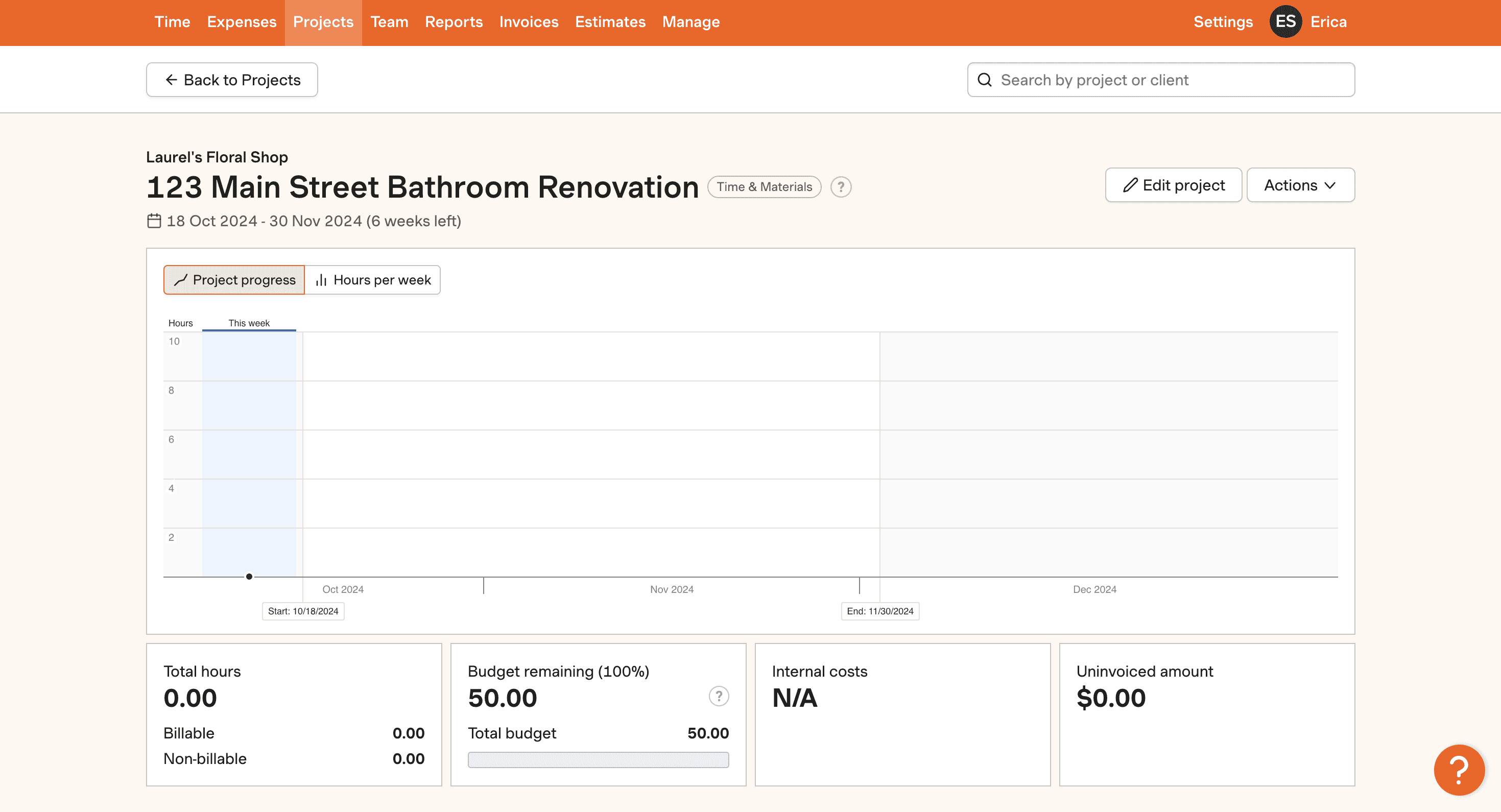1501x812 pixels.
Task: Click the Time & Materials badge
Action: 765,187
